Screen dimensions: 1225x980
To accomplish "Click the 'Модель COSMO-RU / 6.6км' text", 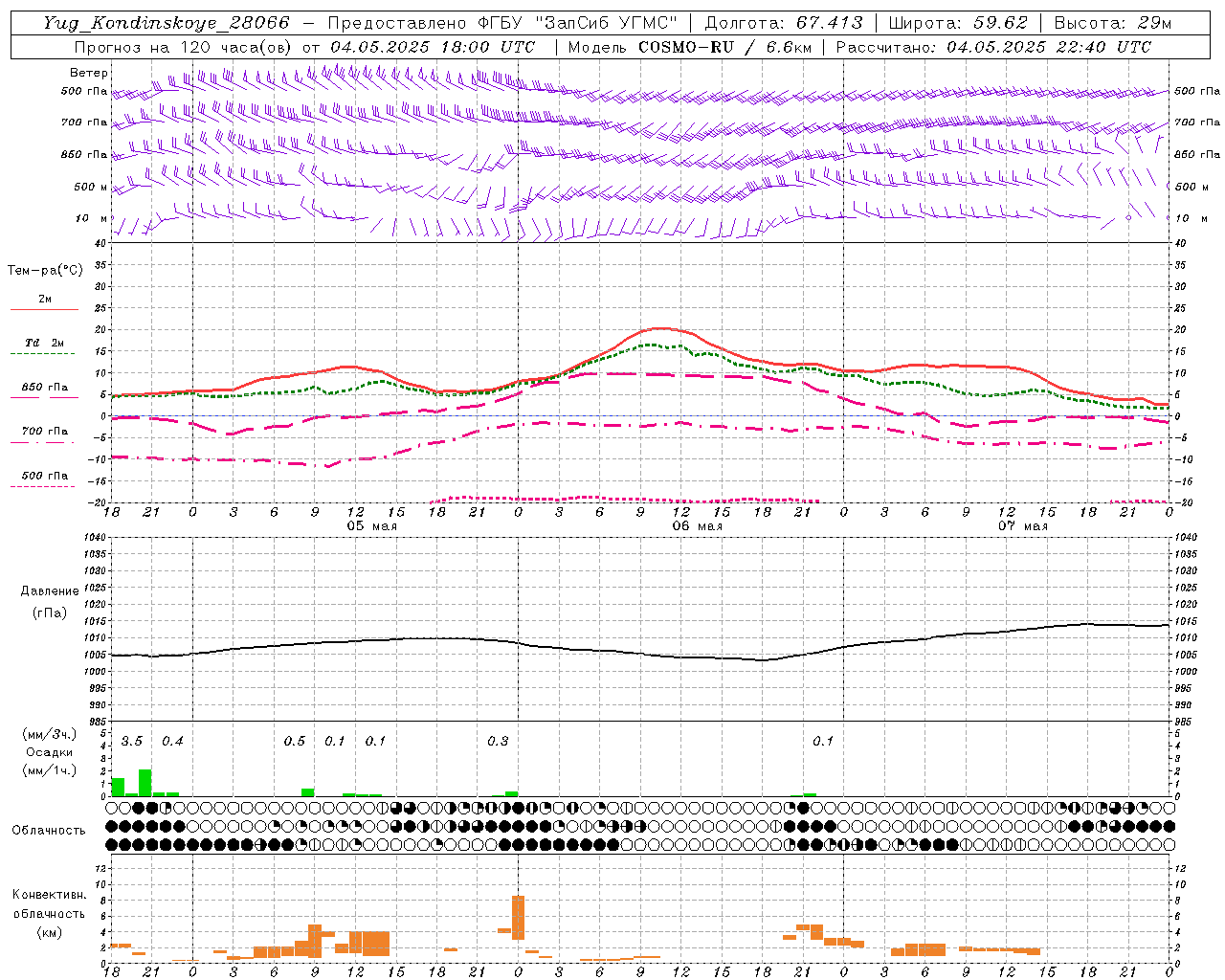I will 690,47.
